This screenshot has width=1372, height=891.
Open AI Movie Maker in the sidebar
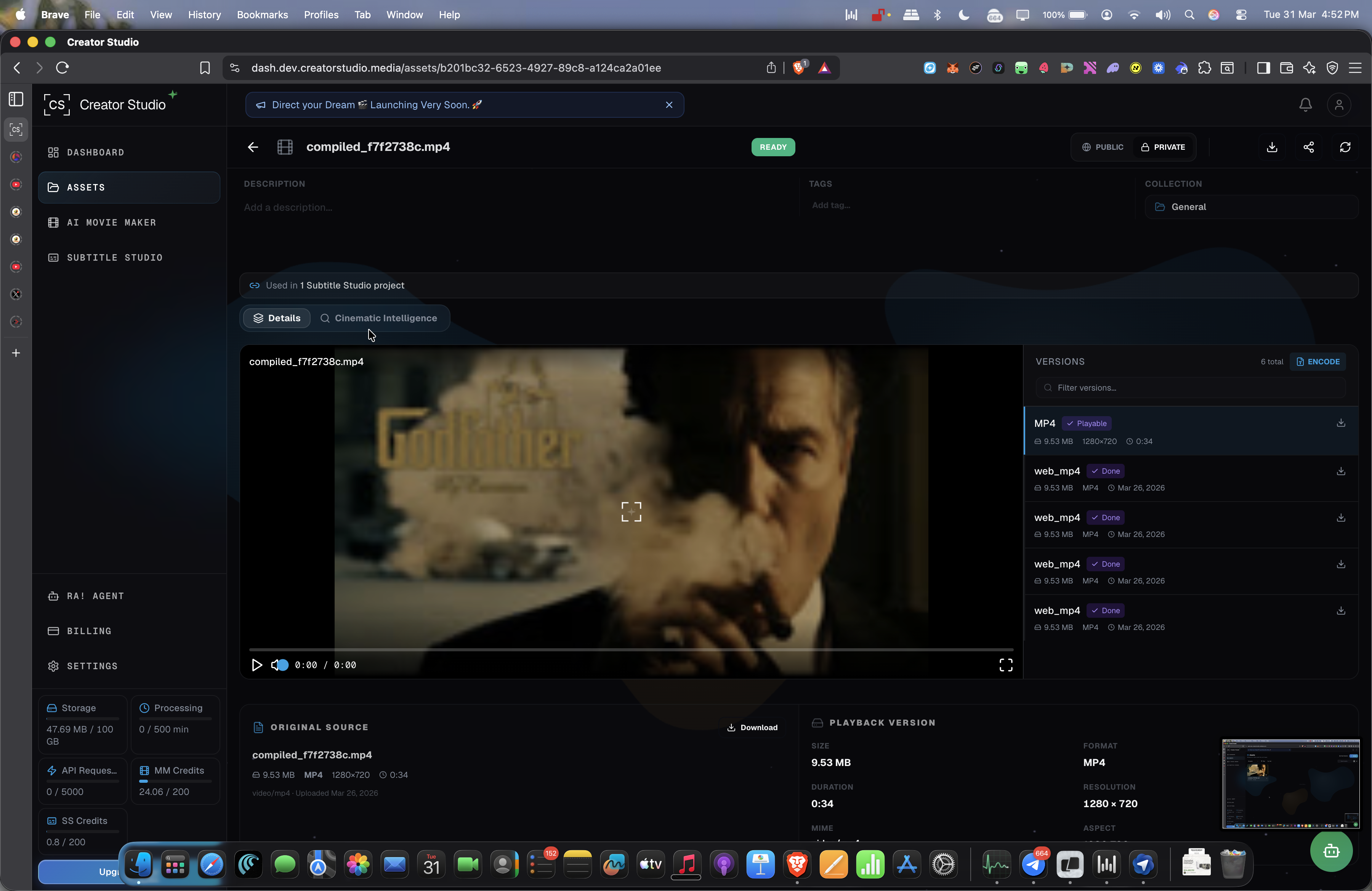129,223
